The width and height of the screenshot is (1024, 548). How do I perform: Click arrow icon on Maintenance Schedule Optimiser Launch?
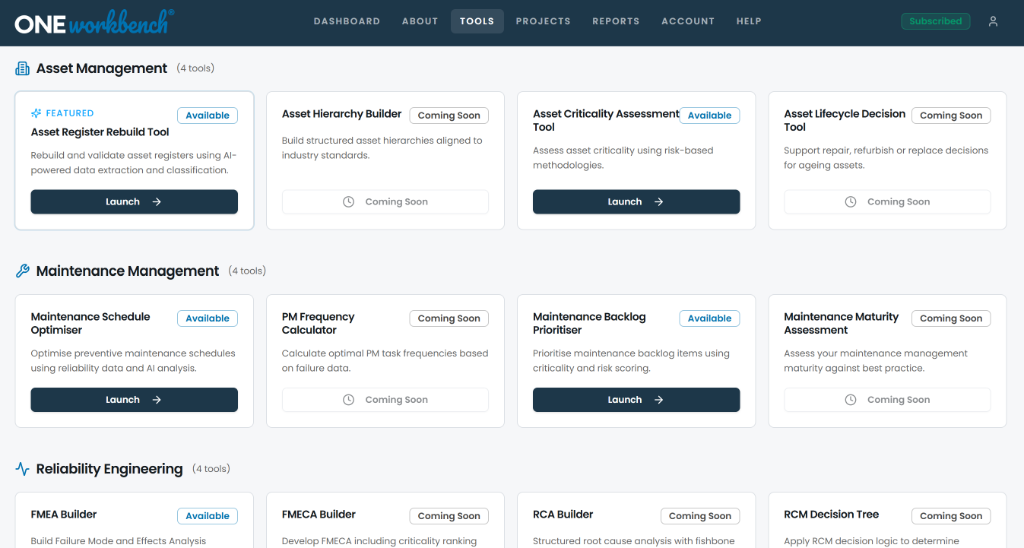pos(157,400)
